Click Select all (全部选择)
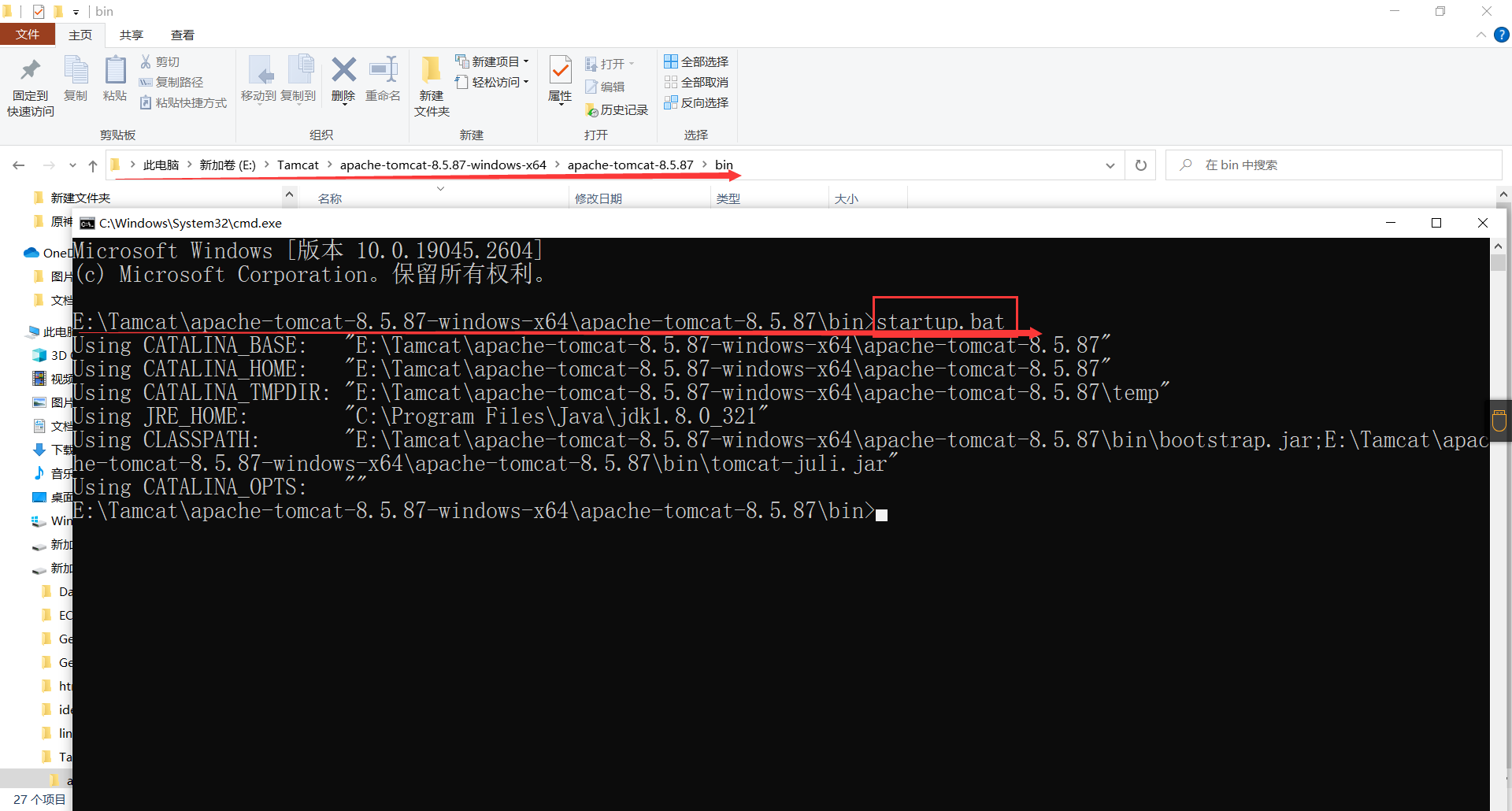 point(696,61)
